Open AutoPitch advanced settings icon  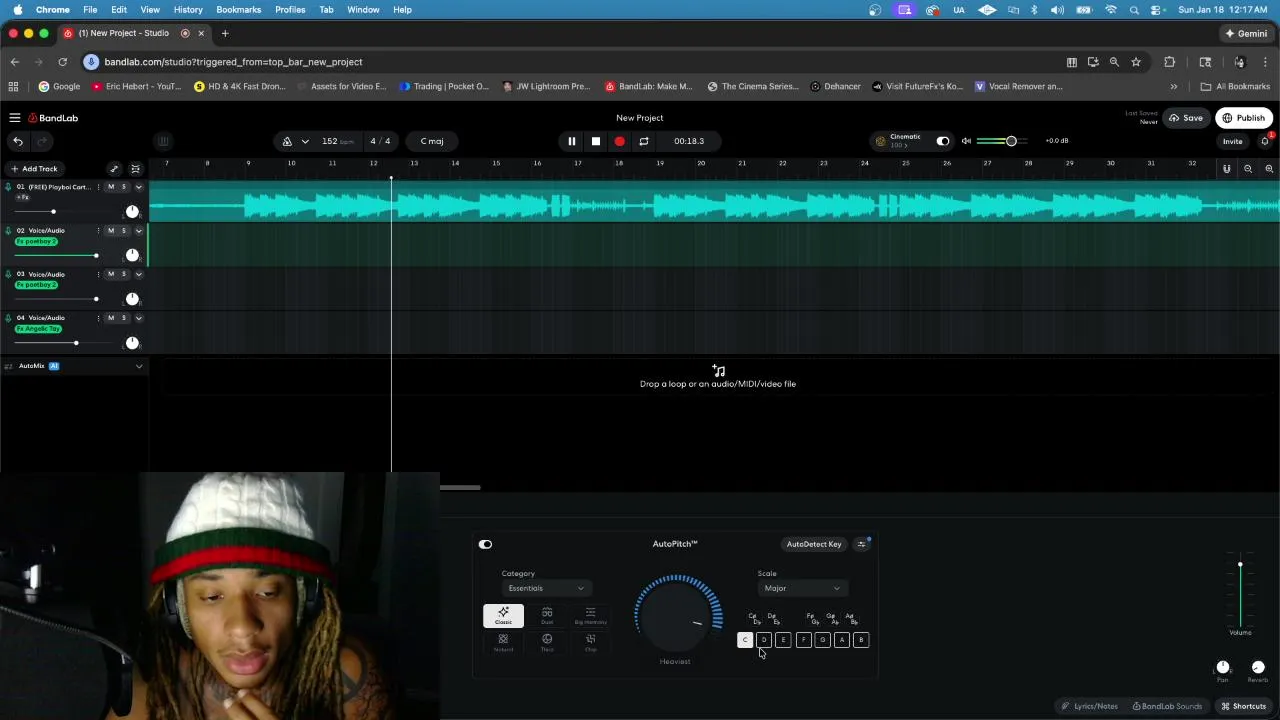coord(862,544)
